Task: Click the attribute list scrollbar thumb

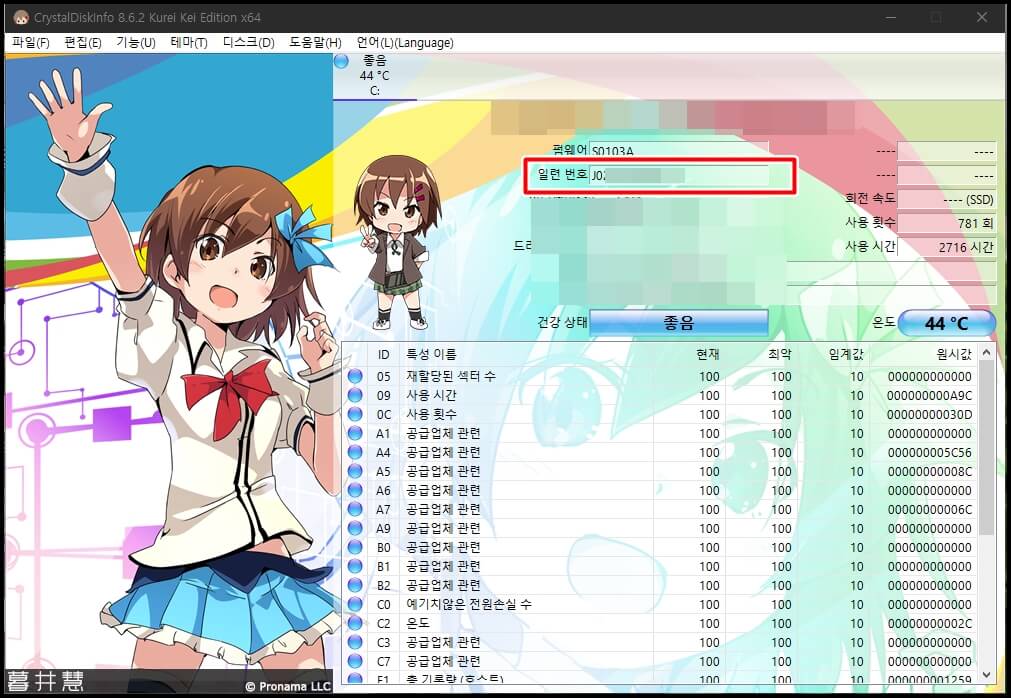Action: (x=986, y=448)
